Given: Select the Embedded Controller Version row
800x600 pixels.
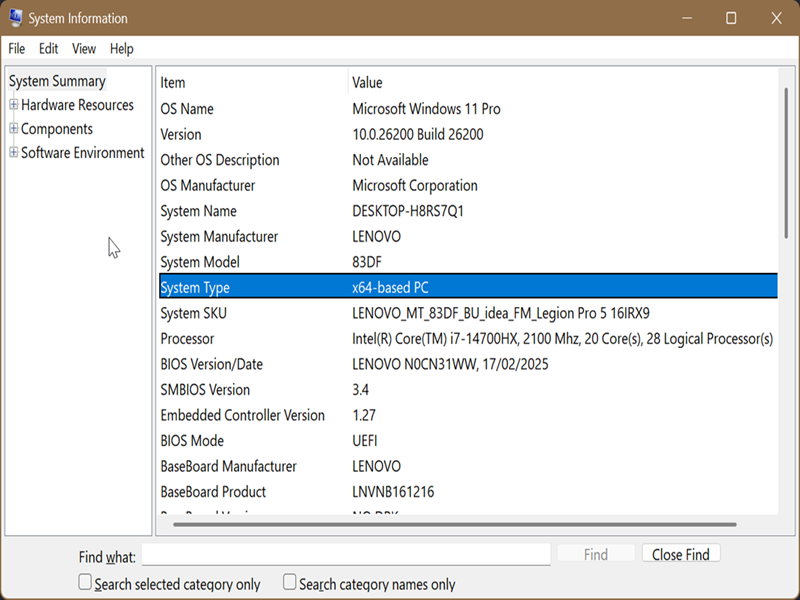Looking at the screenshot, I should tap(468, 415).
